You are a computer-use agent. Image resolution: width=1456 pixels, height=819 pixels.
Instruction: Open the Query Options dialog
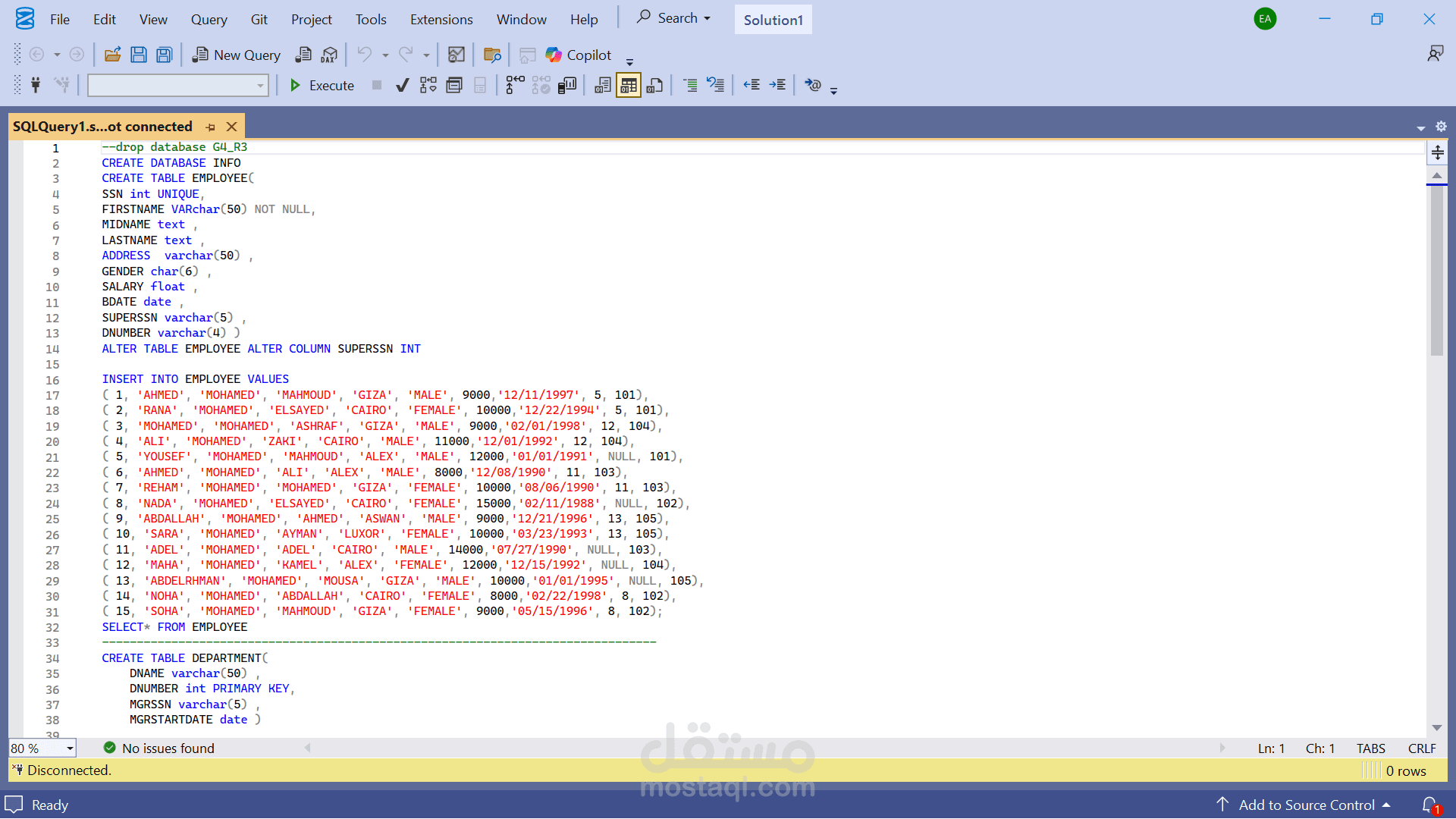click(x=454, y=85)
